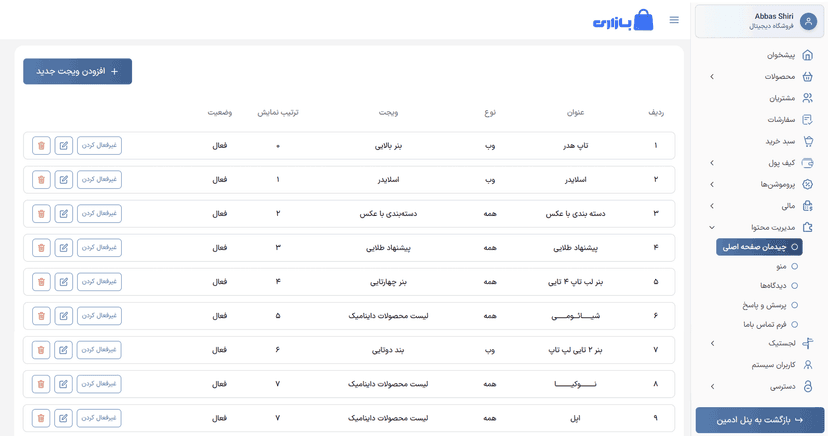Expand the محصولات sidebar submenu
Screen dimensions: 828x436
coord(712,77)
